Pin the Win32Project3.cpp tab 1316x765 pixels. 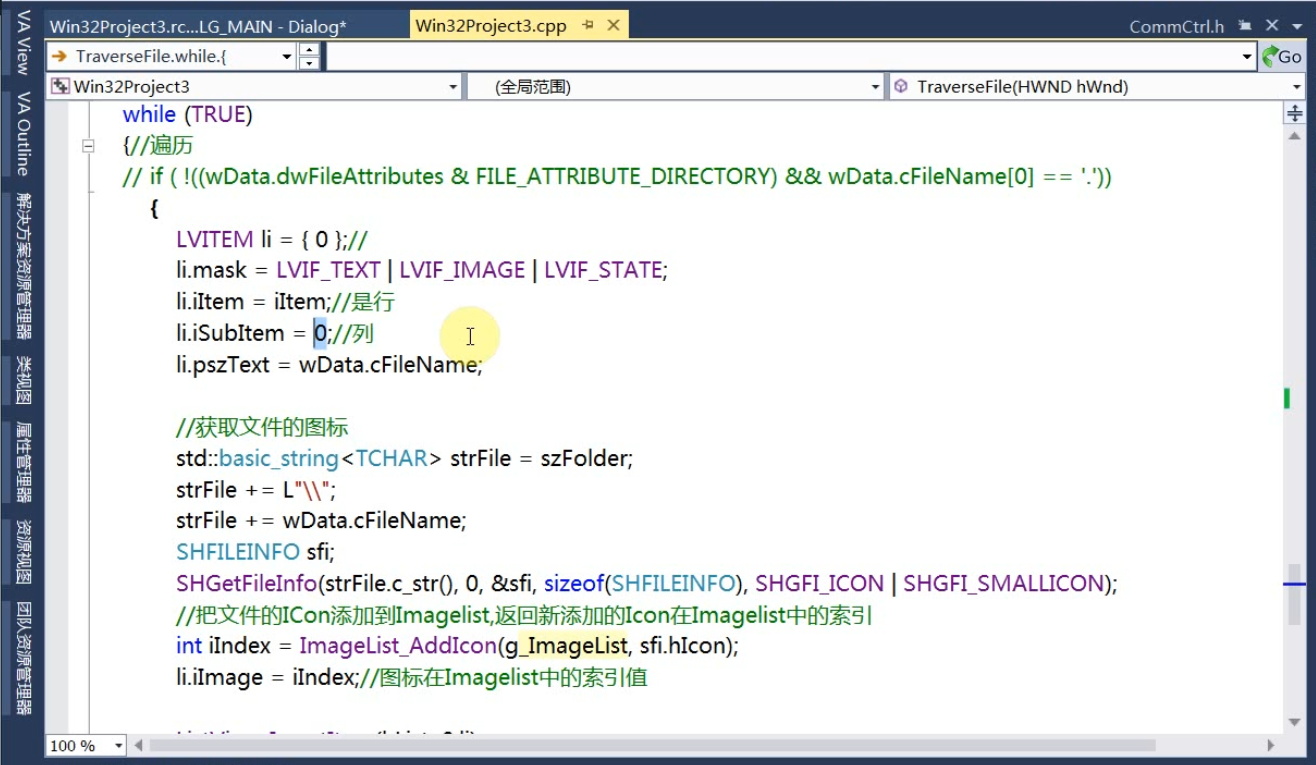click(x=587, y=26)
